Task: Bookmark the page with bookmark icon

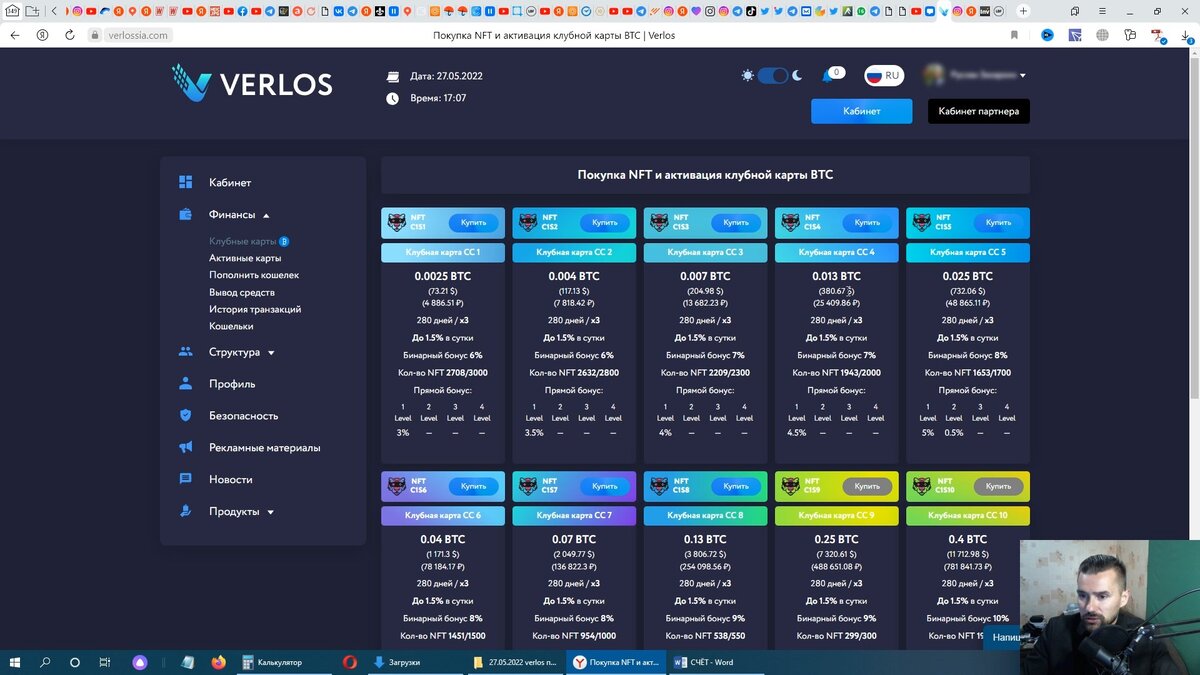Action: click(x=1014, y=35)
